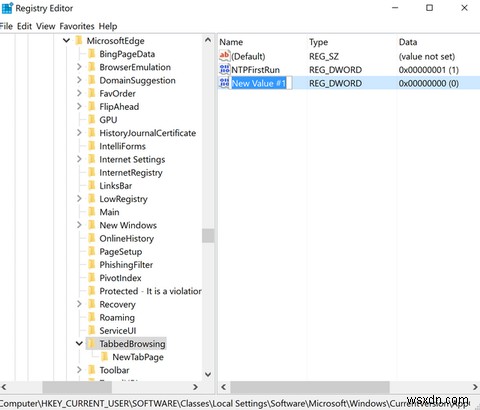
Task: Open the File menu
Action: tap(6, 26)
